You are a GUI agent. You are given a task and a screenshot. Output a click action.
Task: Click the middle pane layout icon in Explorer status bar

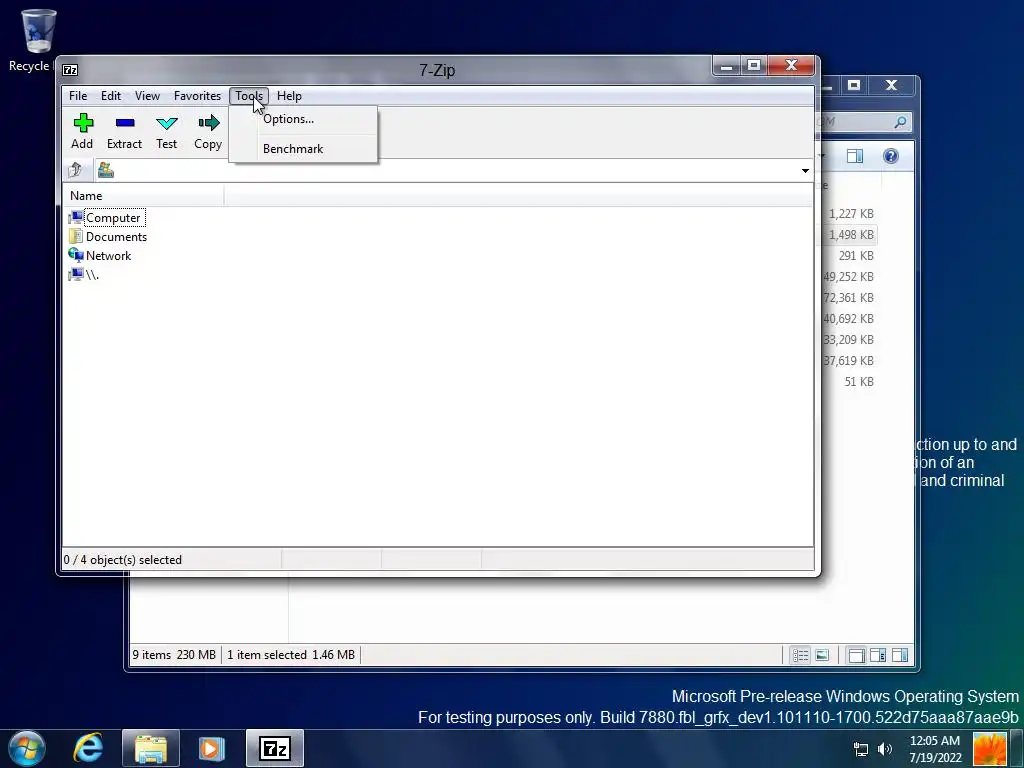[878, 655]
